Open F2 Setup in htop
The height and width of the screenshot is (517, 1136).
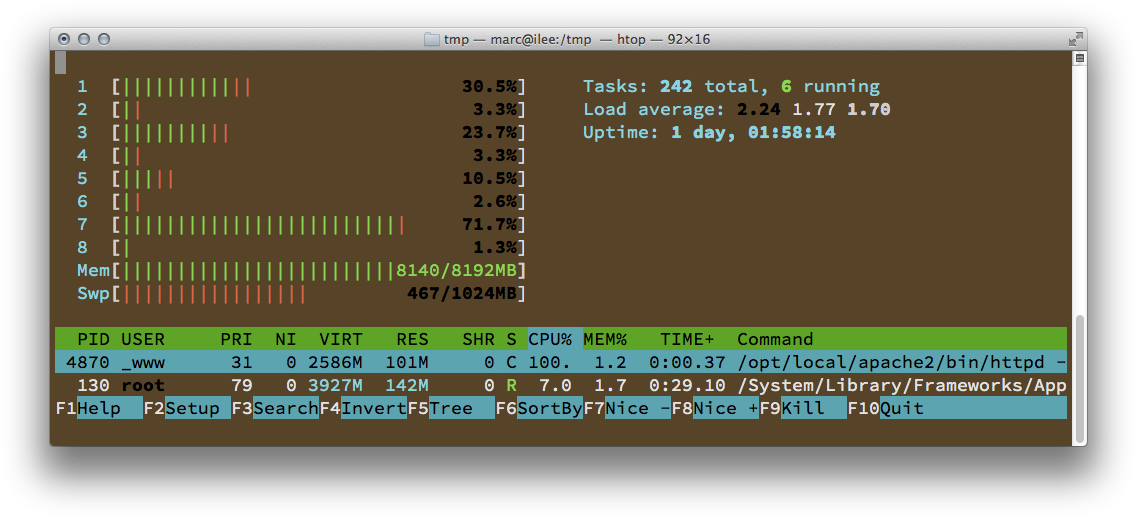186,408
